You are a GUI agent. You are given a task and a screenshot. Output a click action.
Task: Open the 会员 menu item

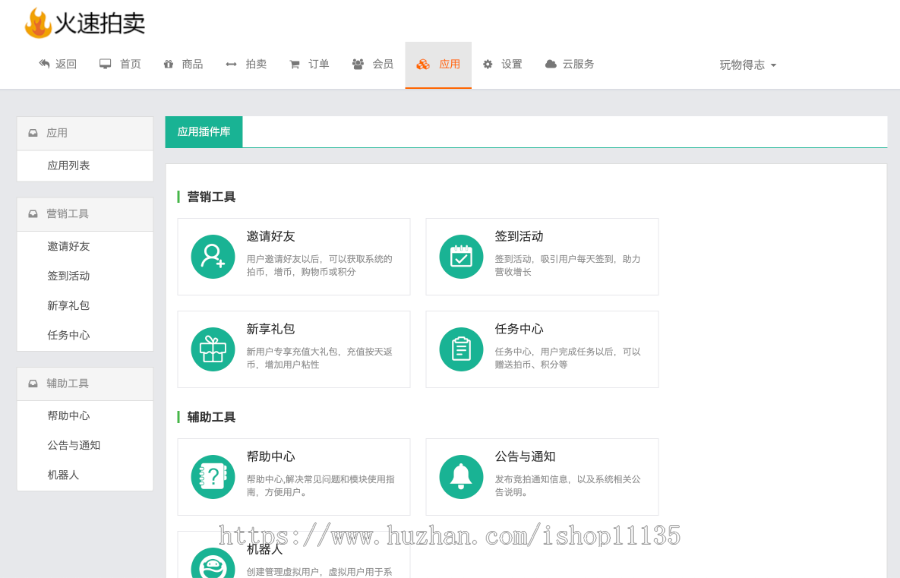373,64
